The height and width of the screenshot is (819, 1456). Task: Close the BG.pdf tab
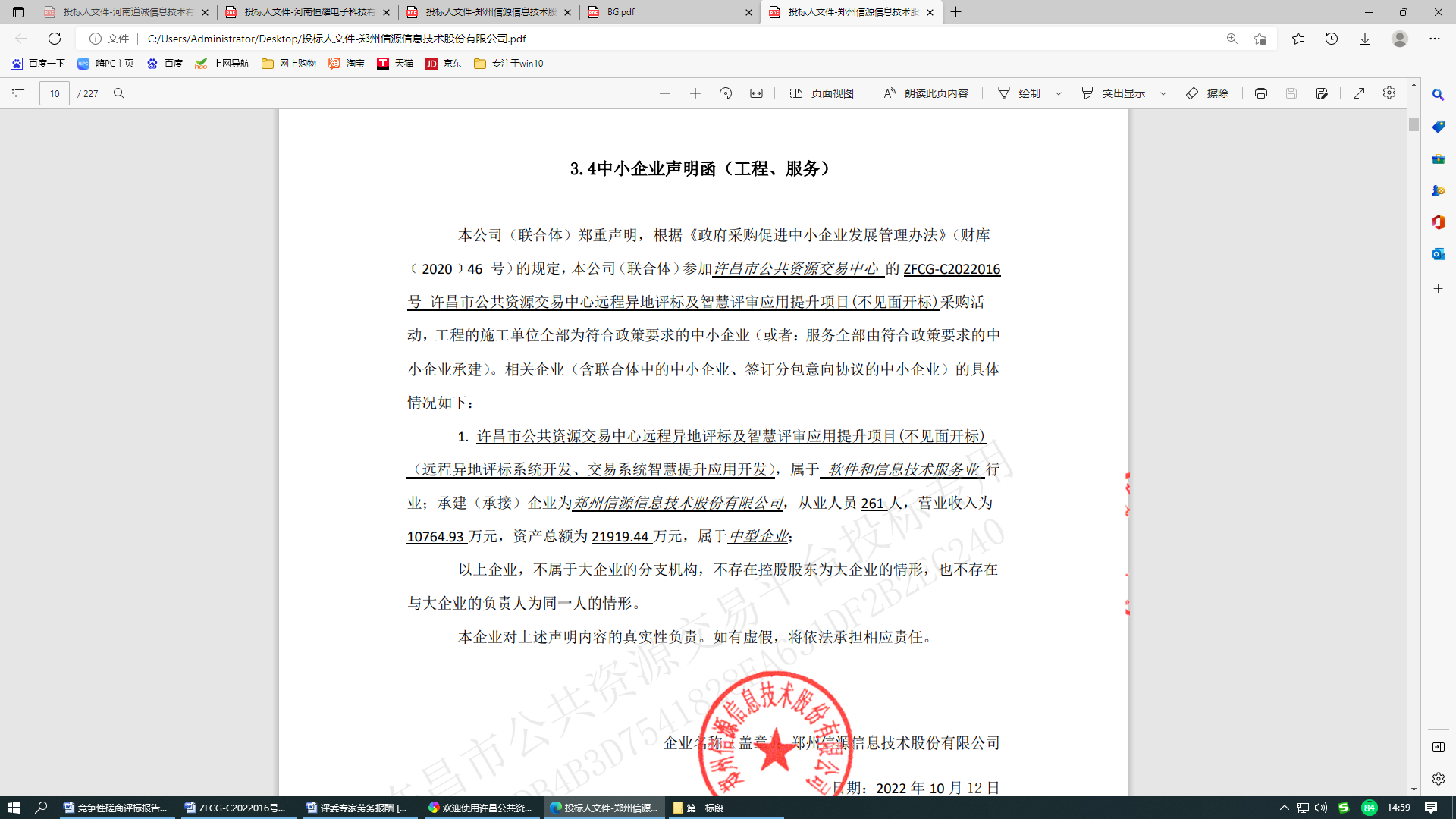coord(748,12)
